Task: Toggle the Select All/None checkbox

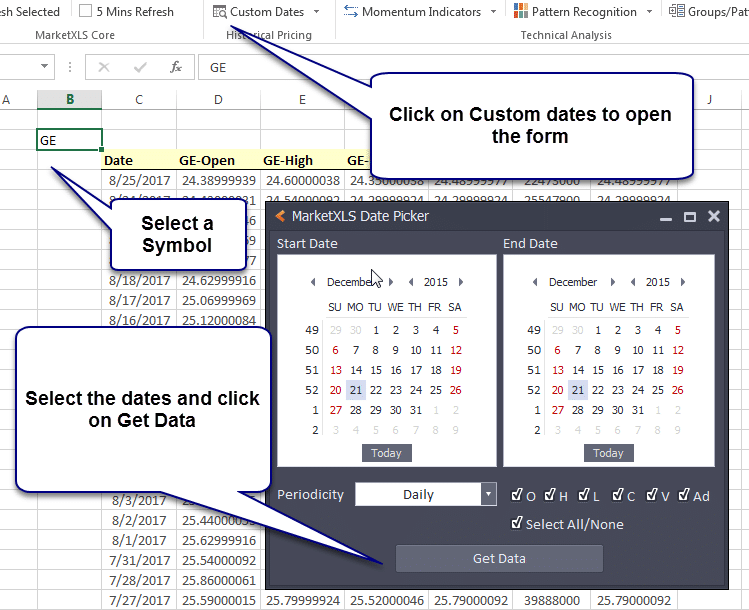Action: click(x=516, y=523)
